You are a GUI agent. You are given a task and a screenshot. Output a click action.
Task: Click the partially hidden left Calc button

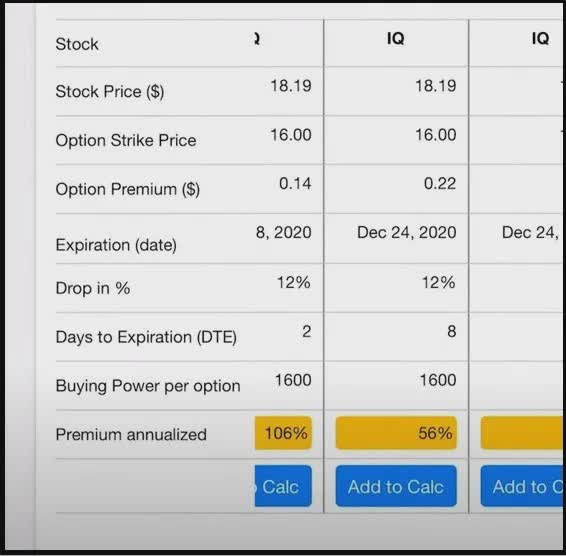283,486
